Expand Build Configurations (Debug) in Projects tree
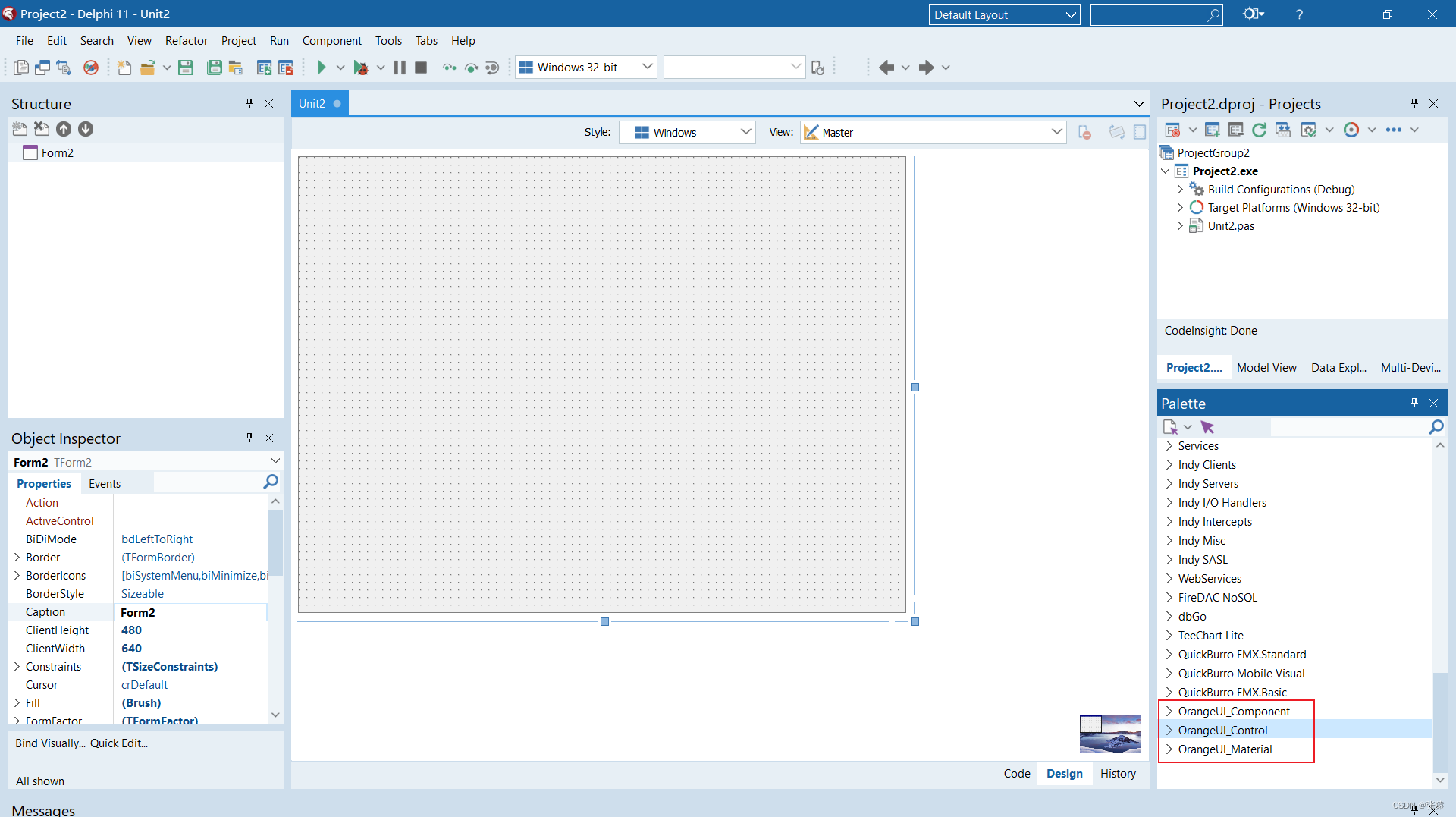The width and height of the screenshot is (1456, 817). coord(1180,189)
